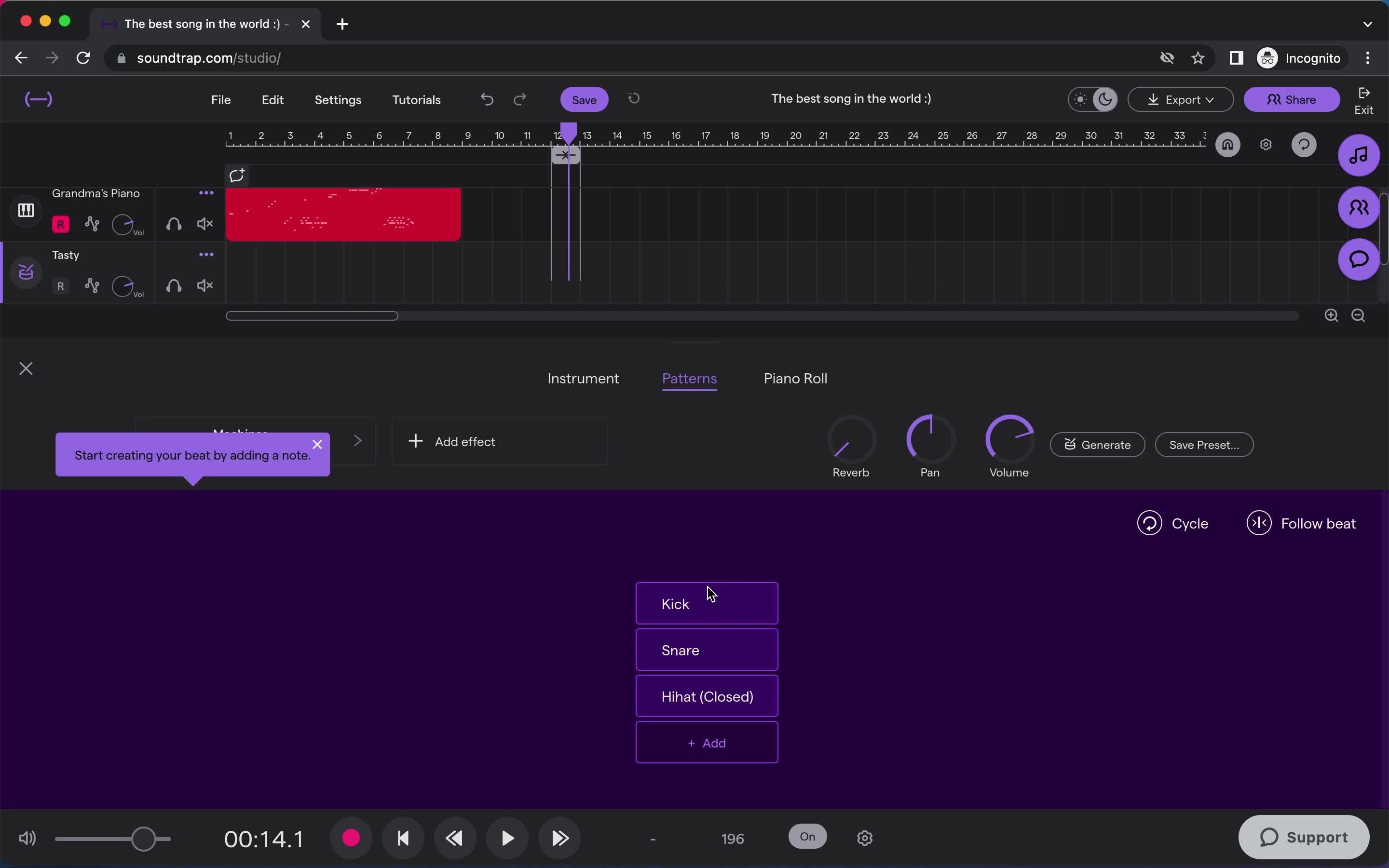Screen dimensions: 1389x868
Task: Click the Pan knob
Action: (x=930, y=440)
